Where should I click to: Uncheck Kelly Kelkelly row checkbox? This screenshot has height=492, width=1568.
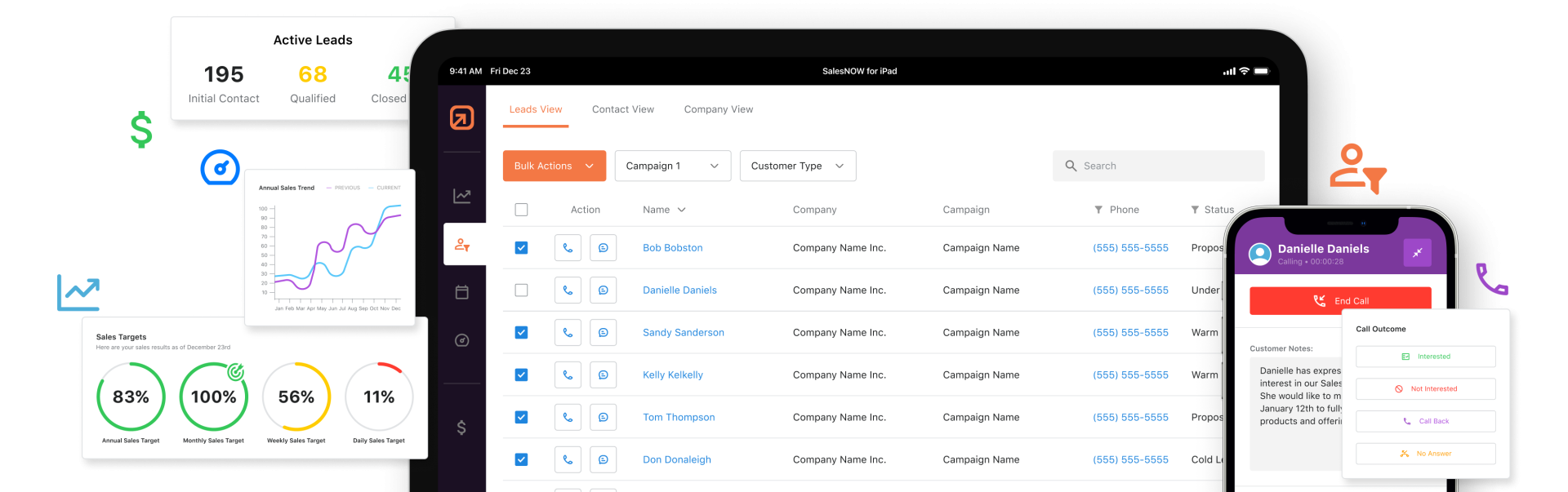(521, 375)
